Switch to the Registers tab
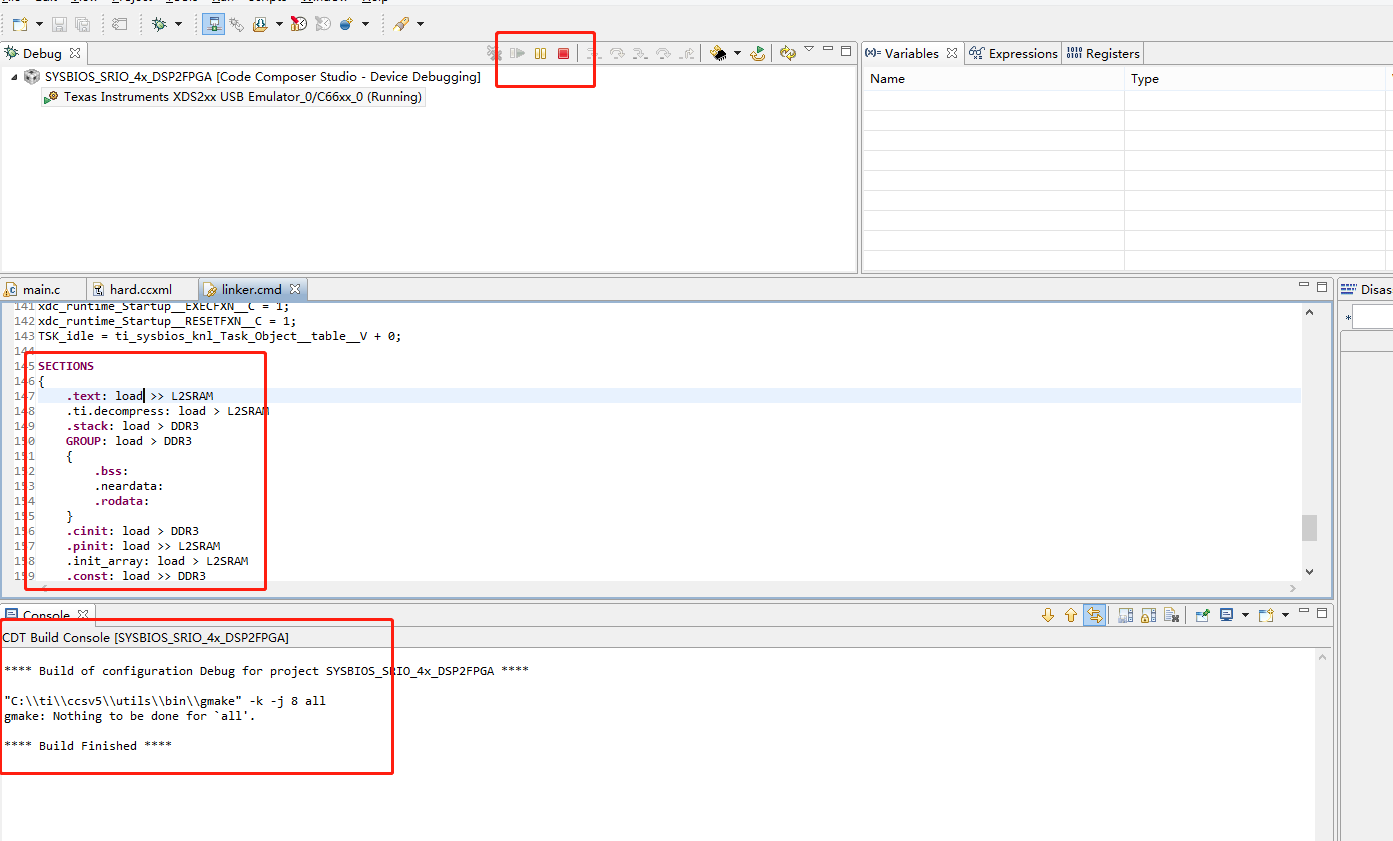Viewport: 1393px width, 841px height. pos(1103,53)
